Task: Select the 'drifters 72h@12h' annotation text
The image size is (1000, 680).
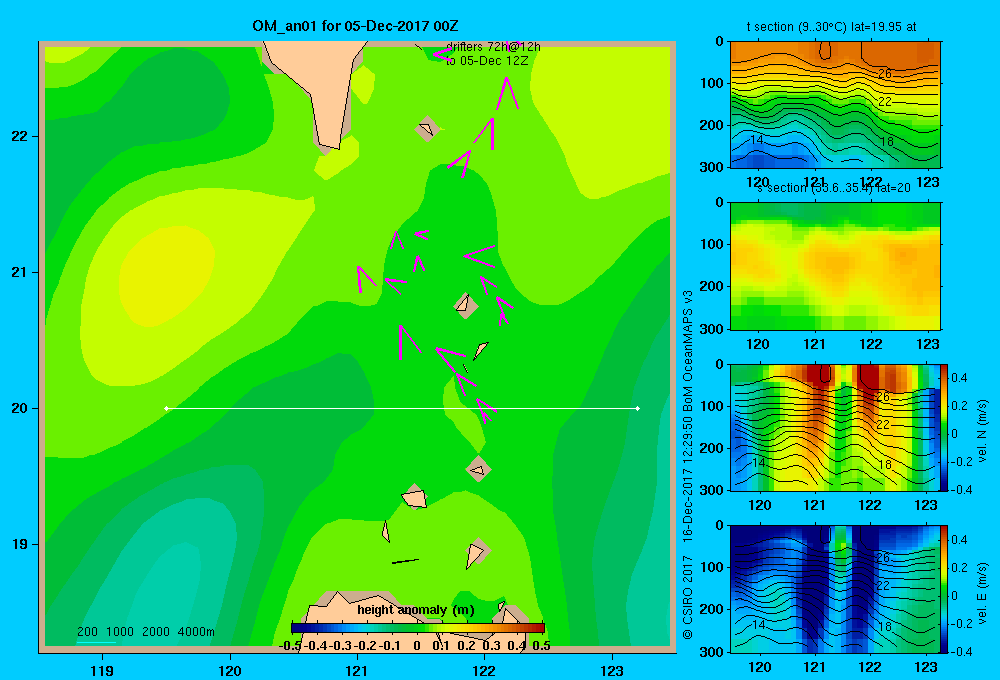Action: 493,47
